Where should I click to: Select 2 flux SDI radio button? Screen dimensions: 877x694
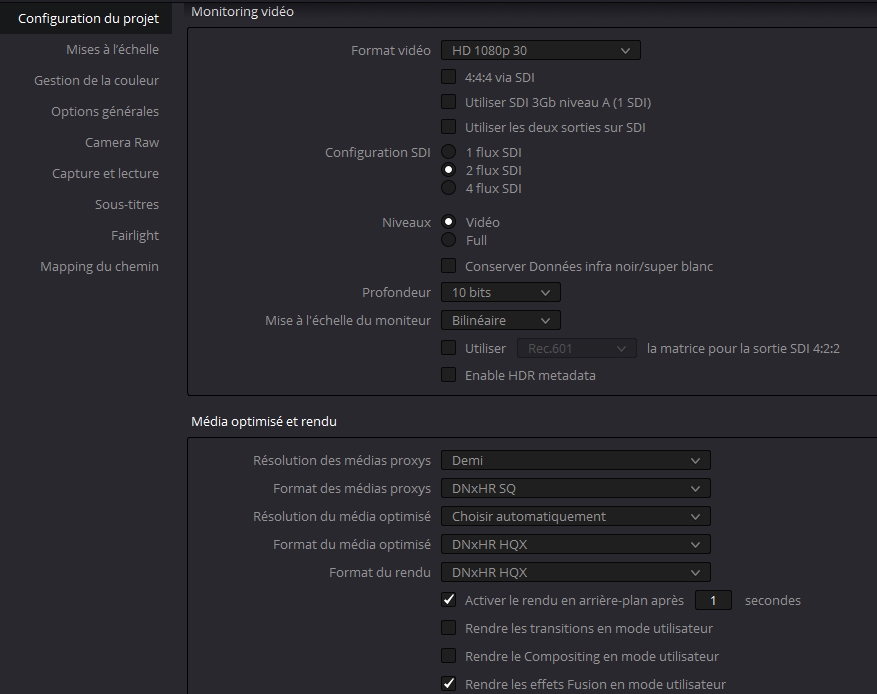coord(449,169)
